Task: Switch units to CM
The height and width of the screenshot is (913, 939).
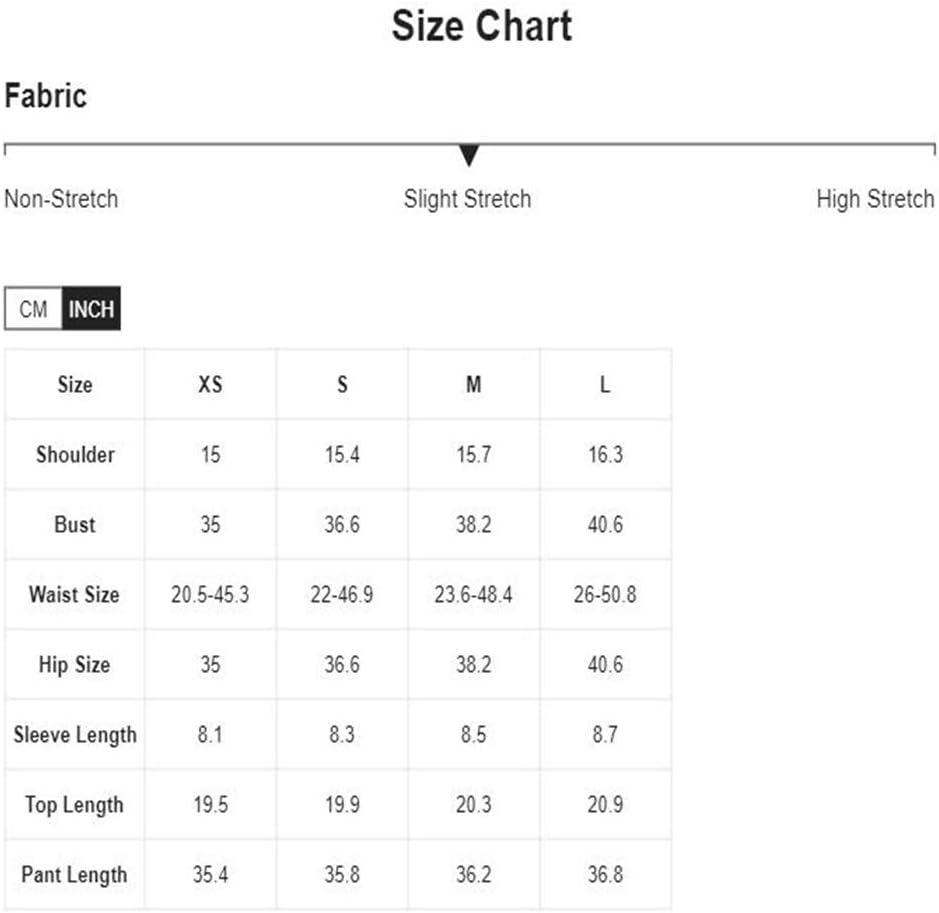Action: point(33,309)
